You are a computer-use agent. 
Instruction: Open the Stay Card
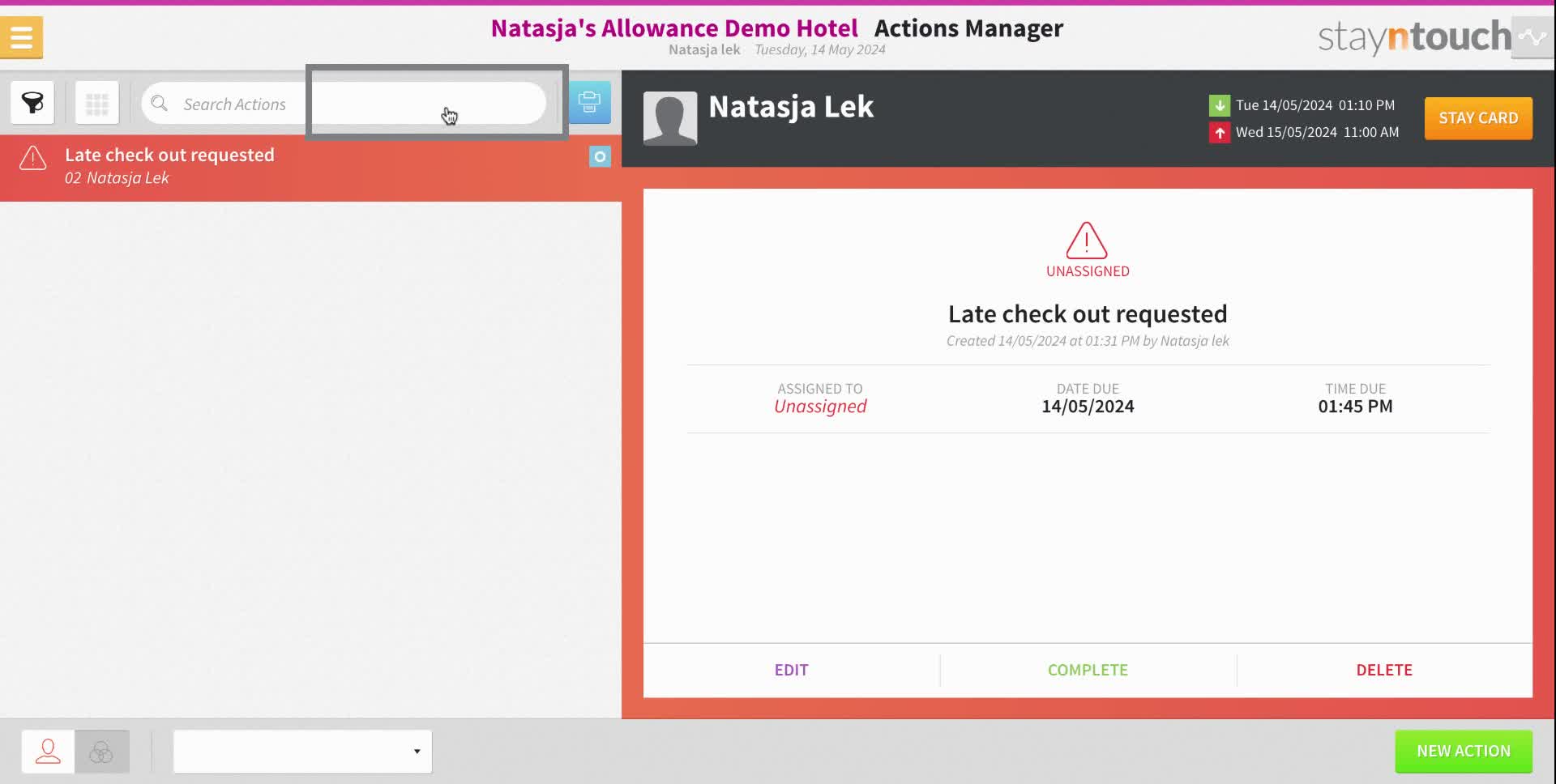1478,118
